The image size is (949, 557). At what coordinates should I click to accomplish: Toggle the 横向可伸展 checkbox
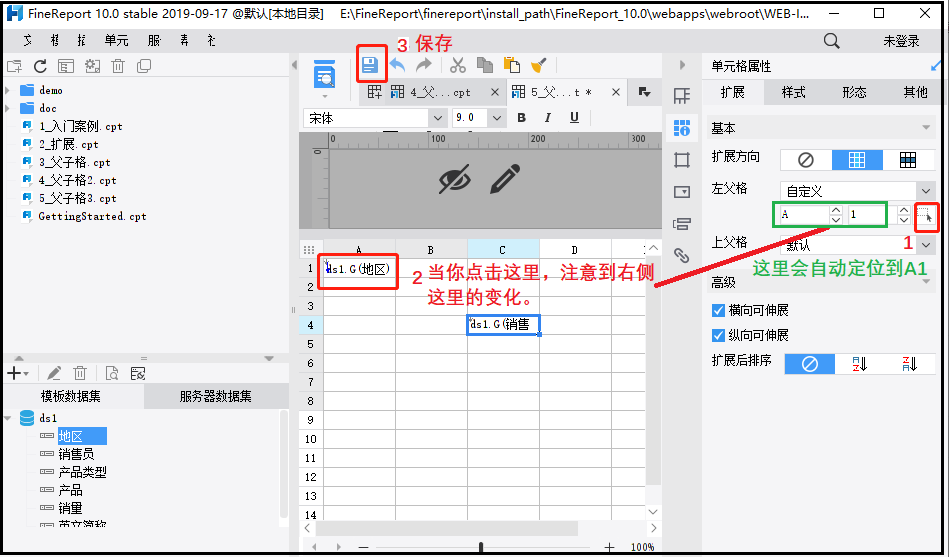click(718, 310)
